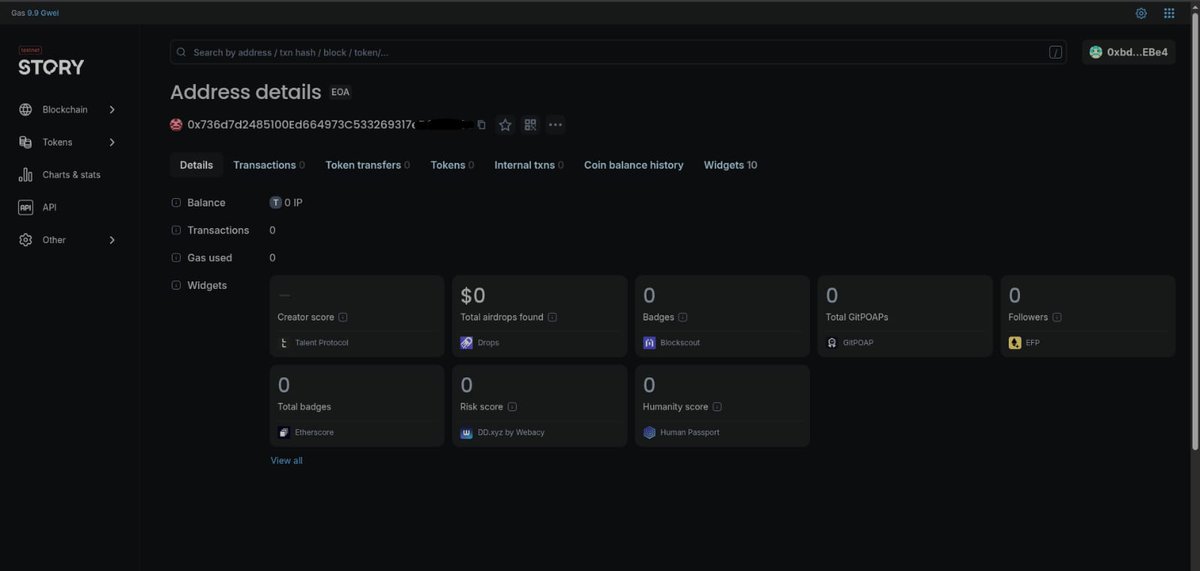Copy the address with the copy icon
Viewport: 1200px width, 571px height.
481,125
